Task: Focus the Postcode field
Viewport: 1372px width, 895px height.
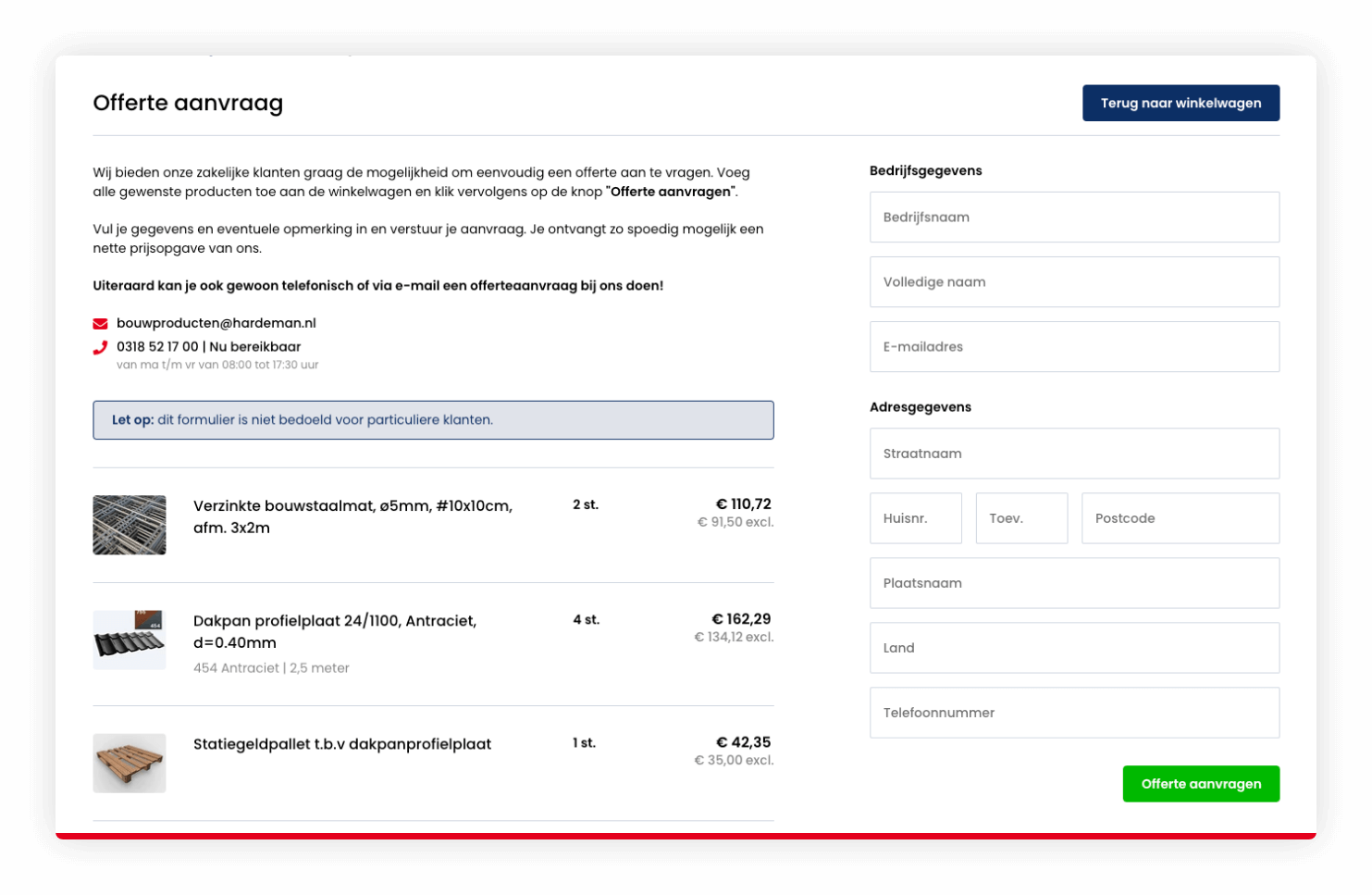Action: point(1180,517)
